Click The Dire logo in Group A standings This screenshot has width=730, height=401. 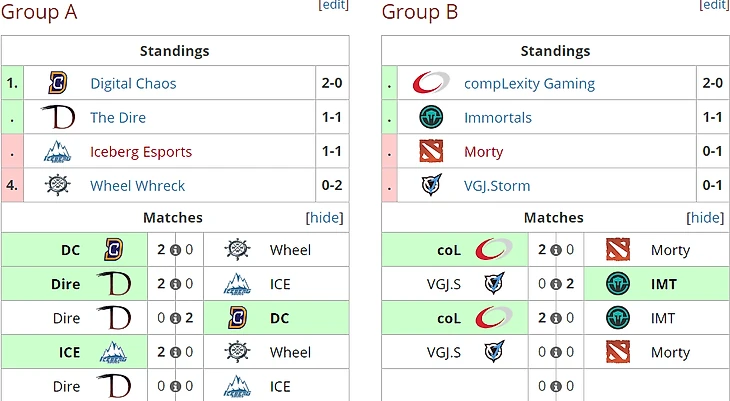(57, 118)
